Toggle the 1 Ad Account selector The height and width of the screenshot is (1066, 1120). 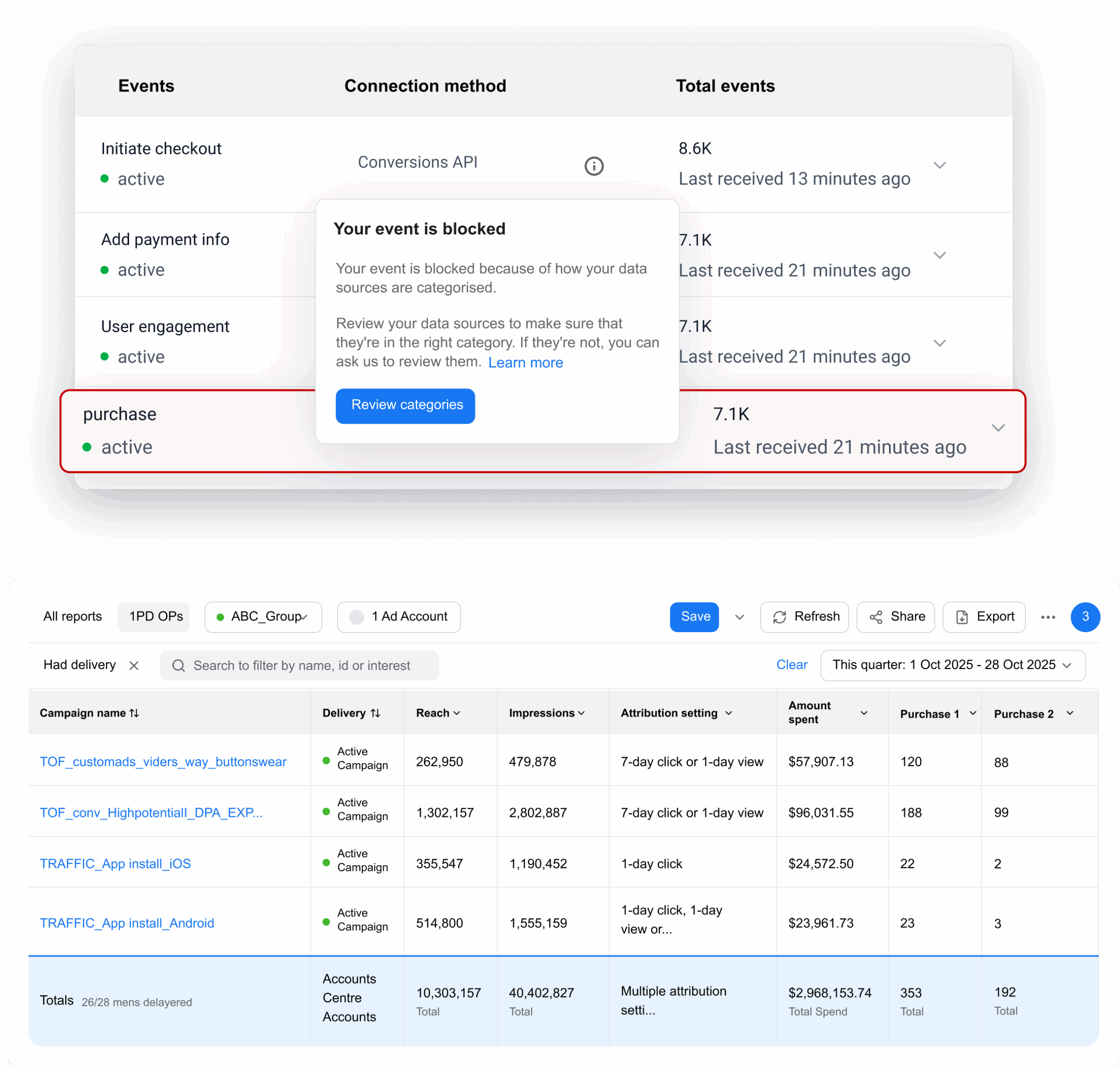click(398, 617)
